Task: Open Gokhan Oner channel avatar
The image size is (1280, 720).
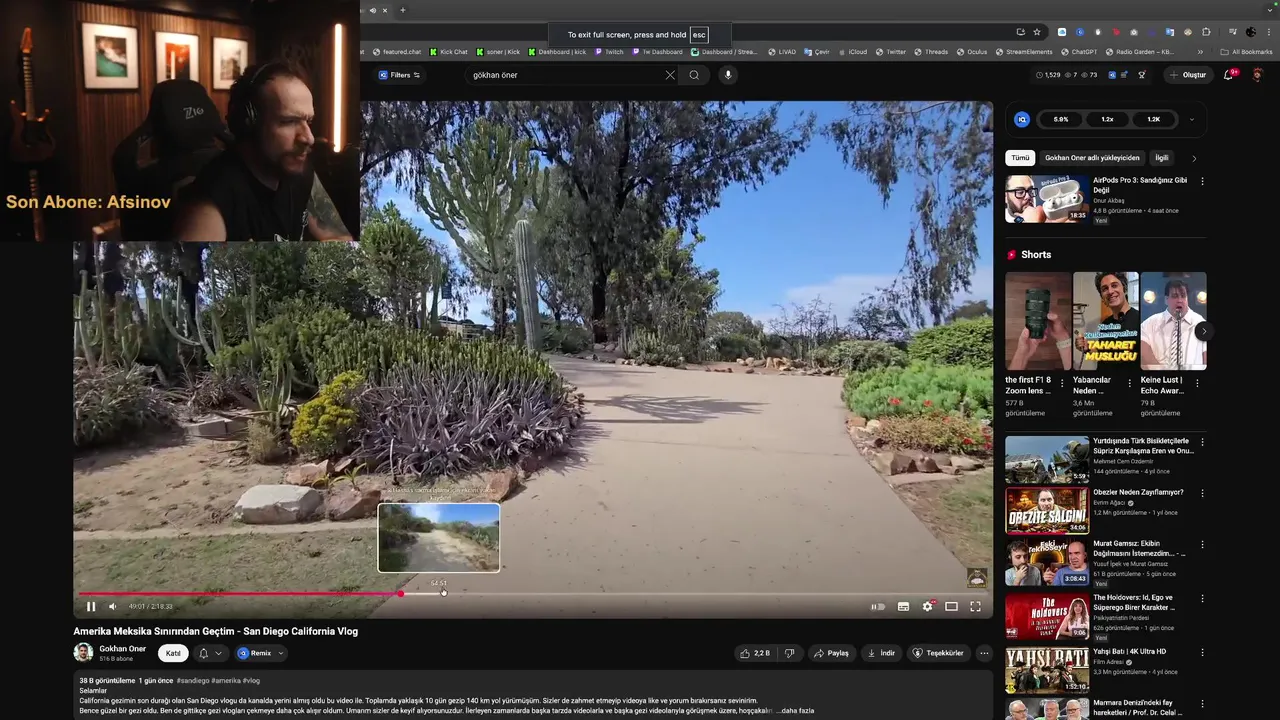Action: 84,653
